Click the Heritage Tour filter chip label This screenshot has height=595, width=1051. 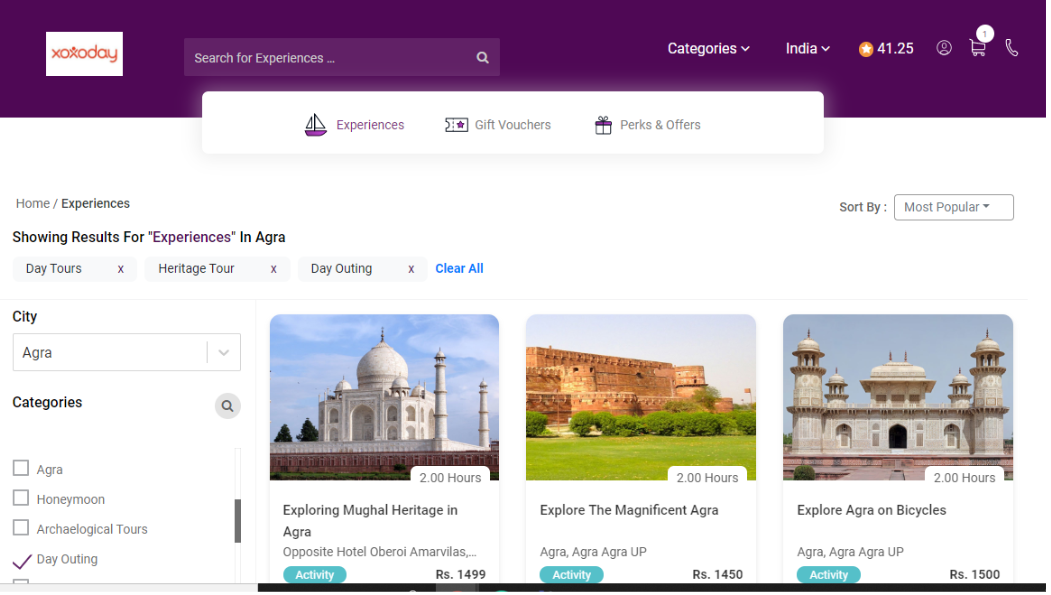click(x=197, y=270)
